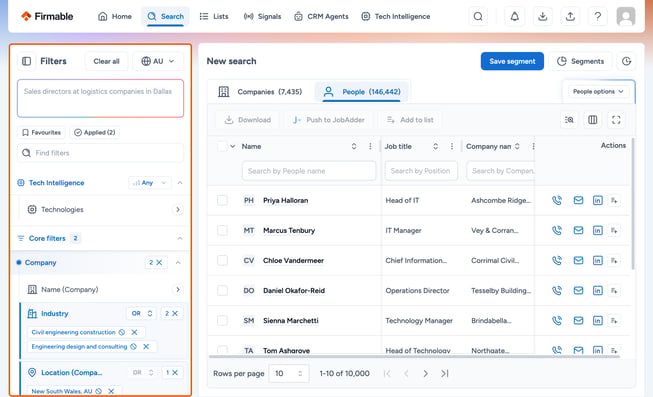Open People options dropdown
The height and width of the screenshot is (397, 653).
click(598, 92)
